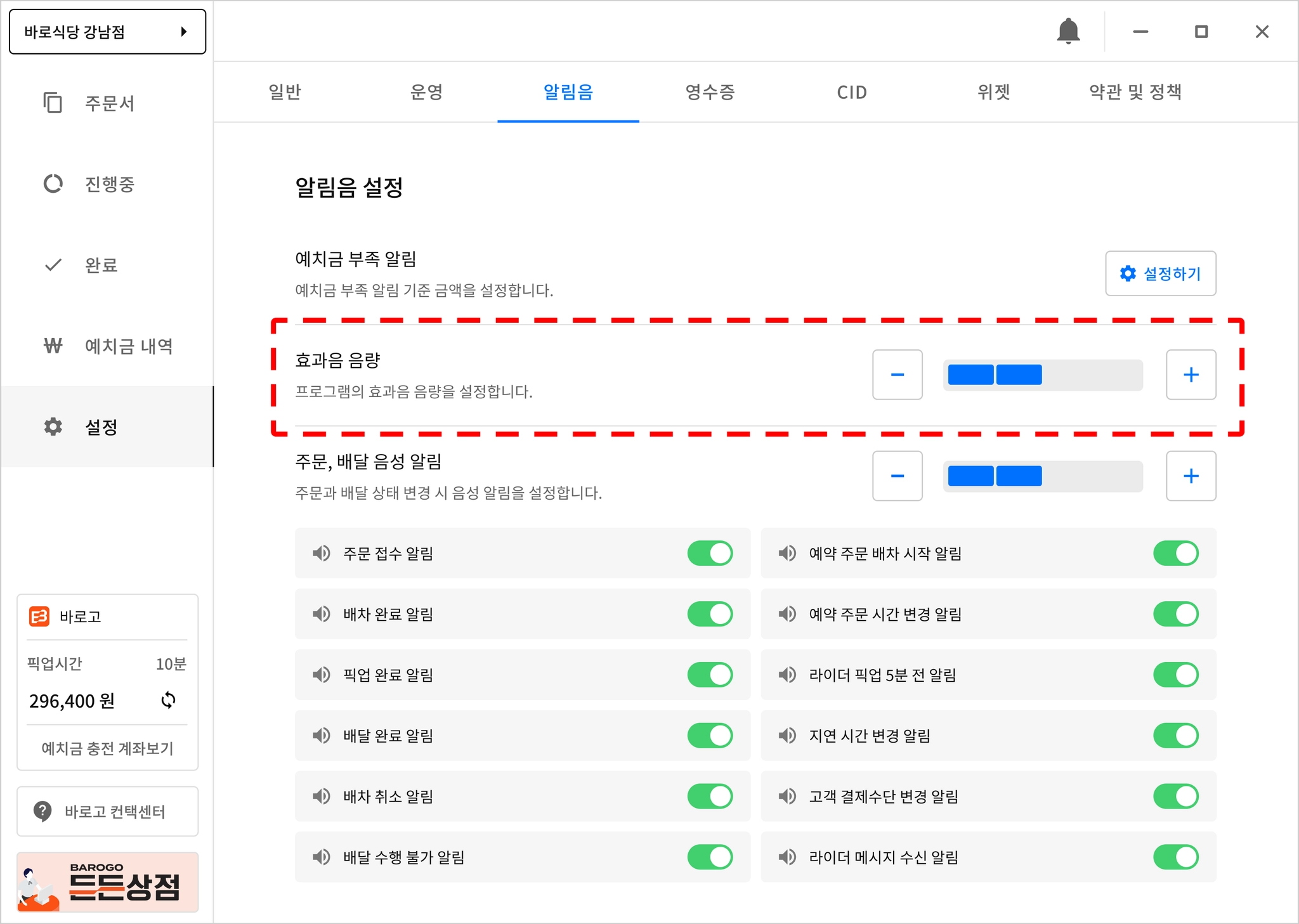
Task: Open the CID tab
Action: (x=851, y=93)
